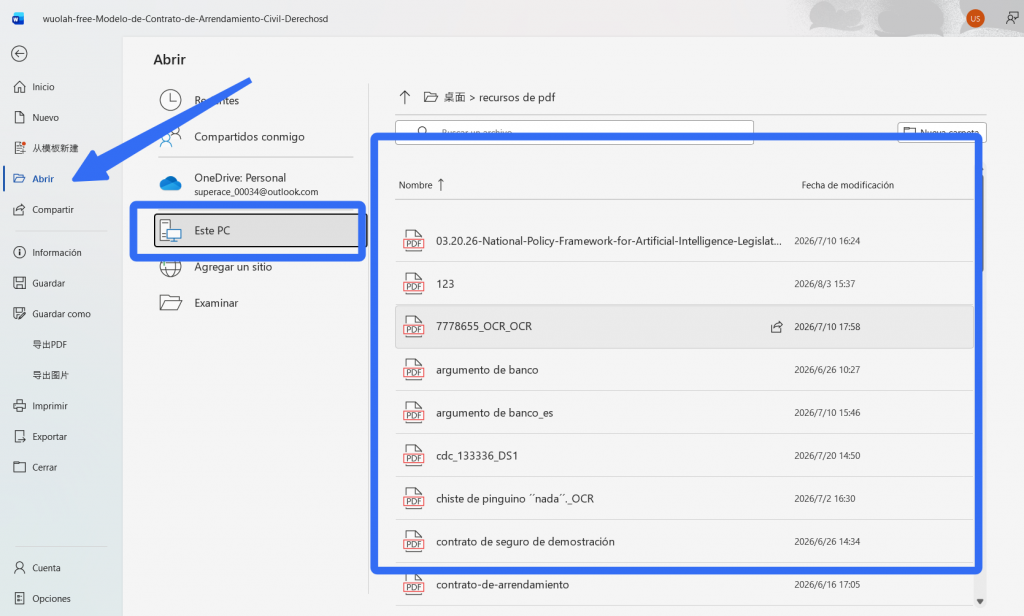Click the Imprimir printer icon

[x=20, y=406]
